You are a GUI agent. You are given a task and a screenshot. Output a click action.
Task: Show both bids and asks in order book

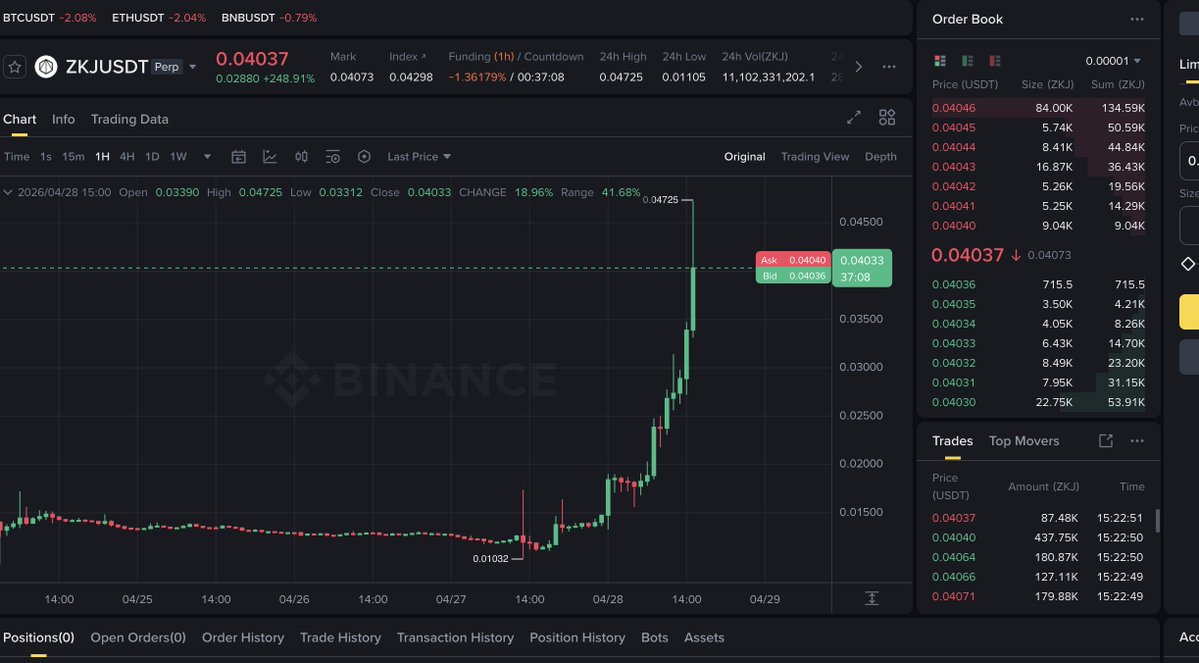(941, 60)
